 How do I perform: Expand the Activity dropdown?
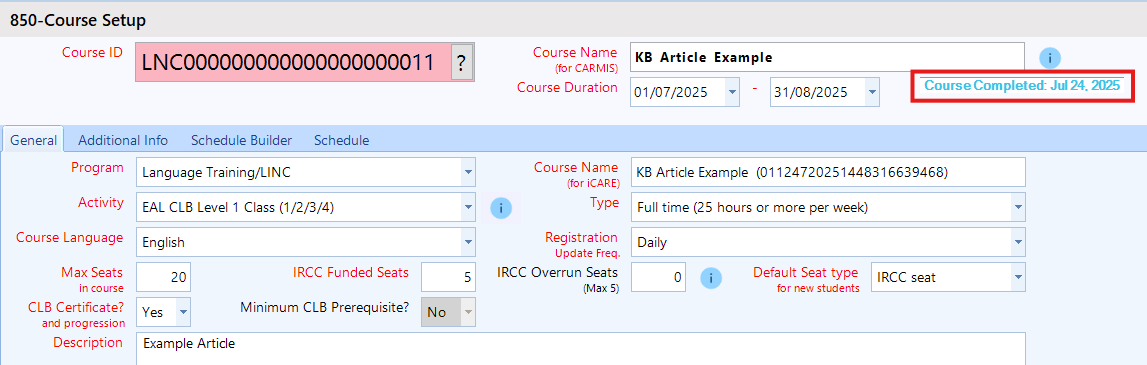[x=467, y=207]
